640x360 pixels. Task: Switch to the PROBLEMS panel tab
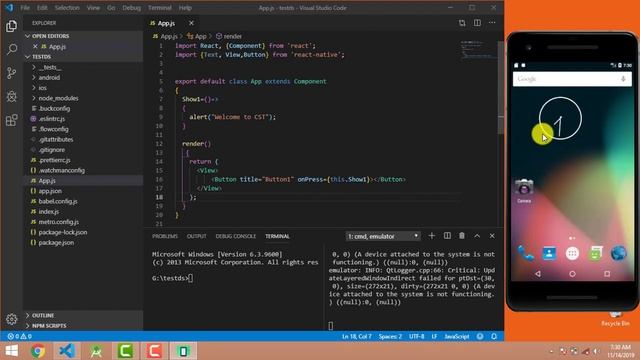(x=165, y=236)
